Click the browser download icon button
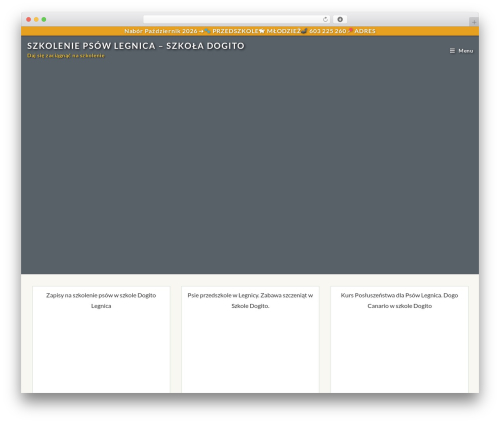Screen dimensions: 500x423 pos(340,19)
